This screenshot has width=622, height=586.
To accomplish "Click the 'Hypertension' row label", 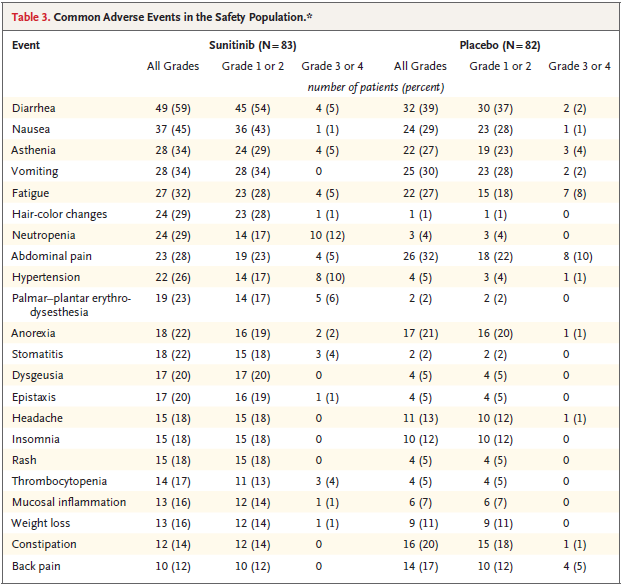I will click(x=46, y=277).
